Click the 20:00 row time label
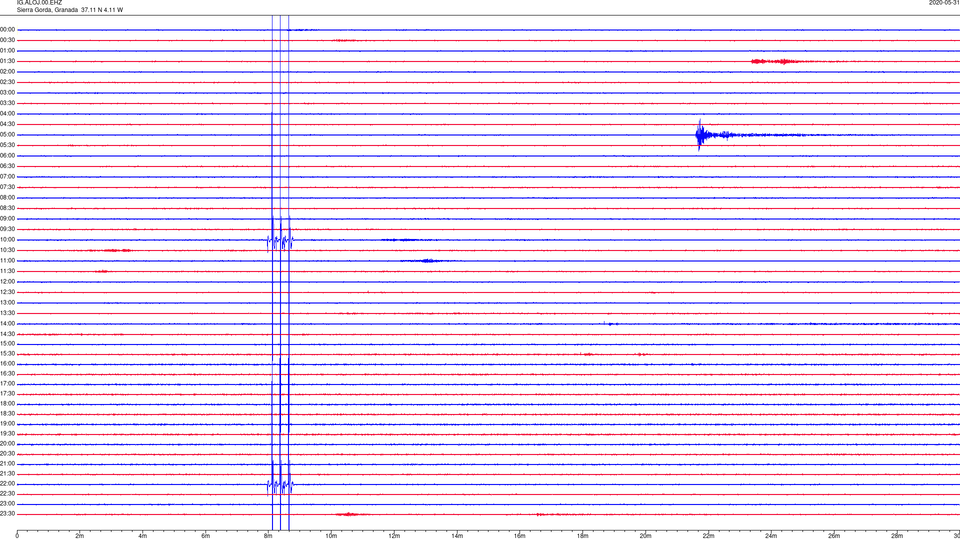The image size is (960, 540). (x=7, y=444)
